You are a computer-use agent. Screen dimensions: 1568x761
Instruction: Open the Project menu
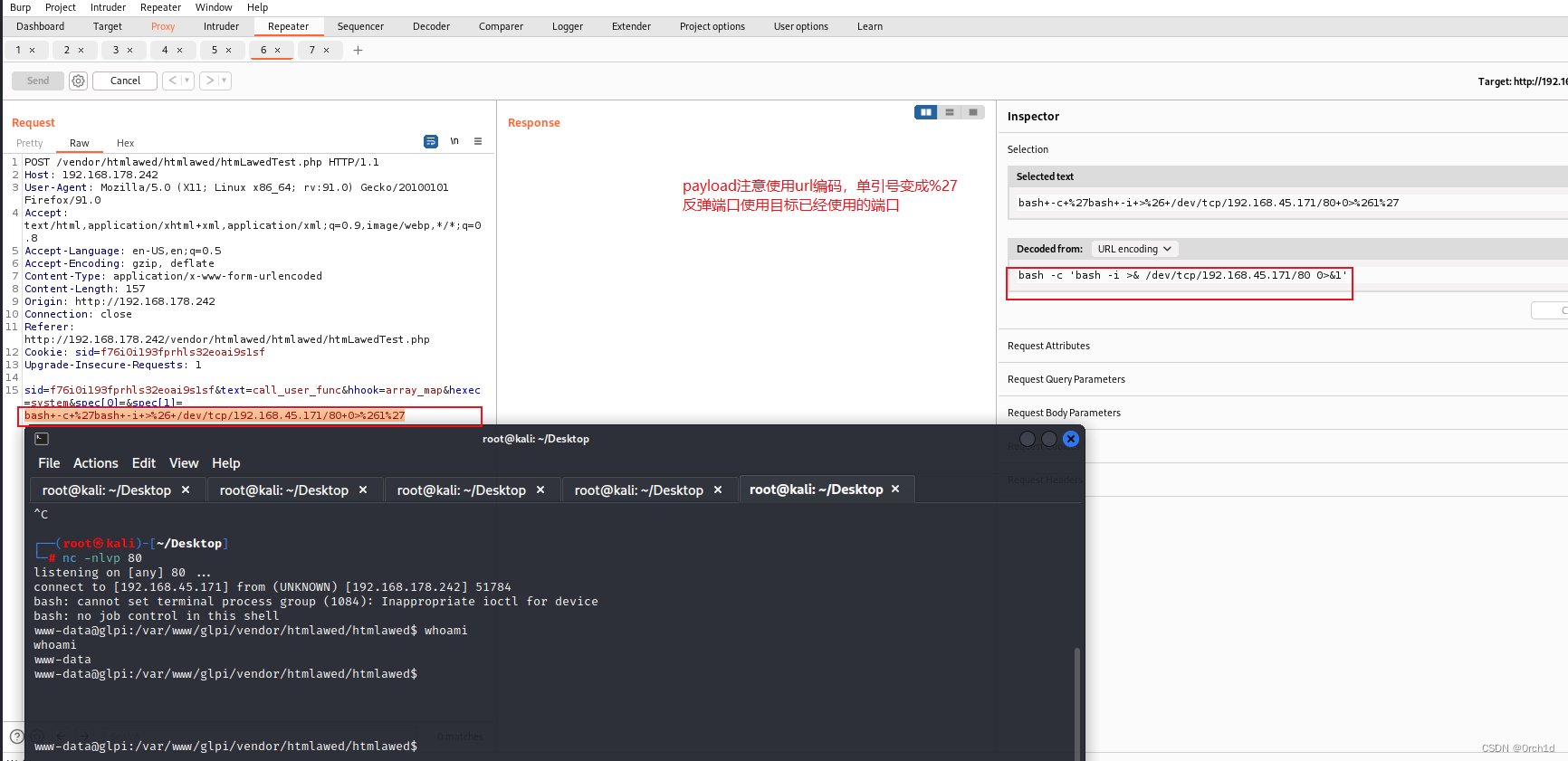[61, 7]
